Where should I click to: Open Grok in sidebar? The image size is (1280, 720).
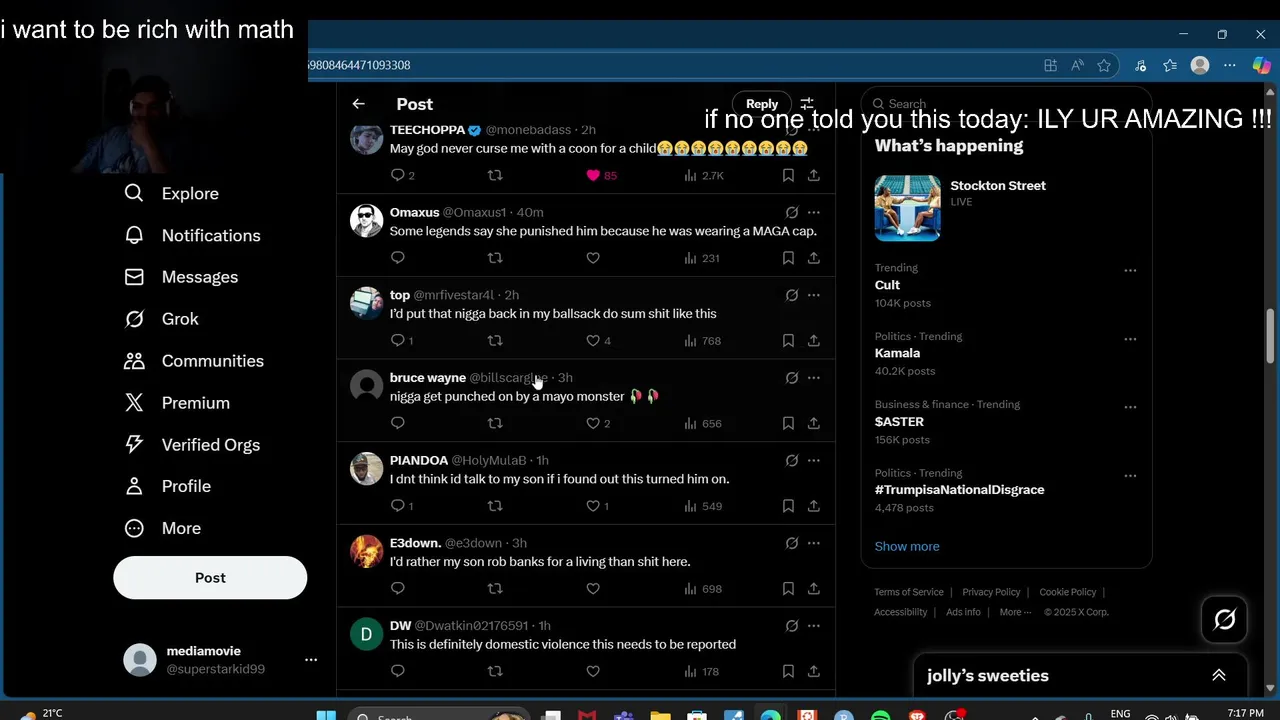click(161, 319)
